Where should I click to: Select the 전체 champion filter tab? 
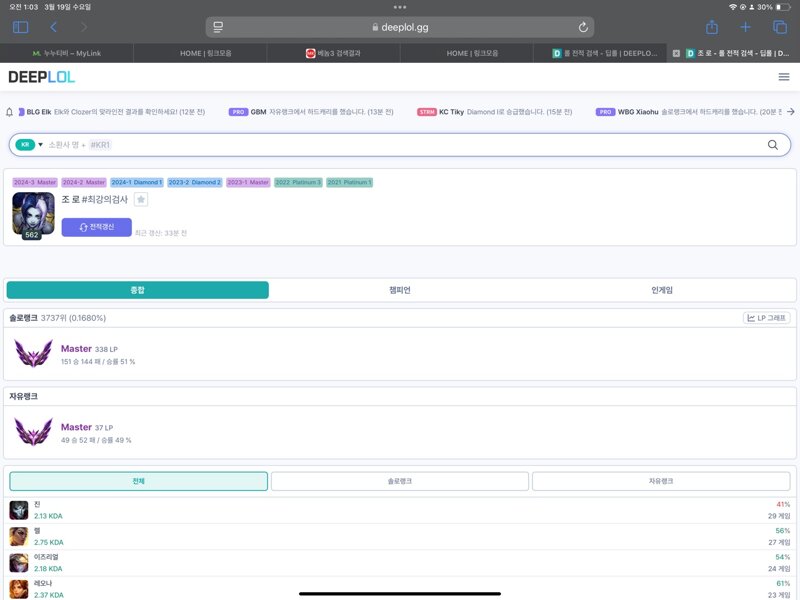[138, 481]
